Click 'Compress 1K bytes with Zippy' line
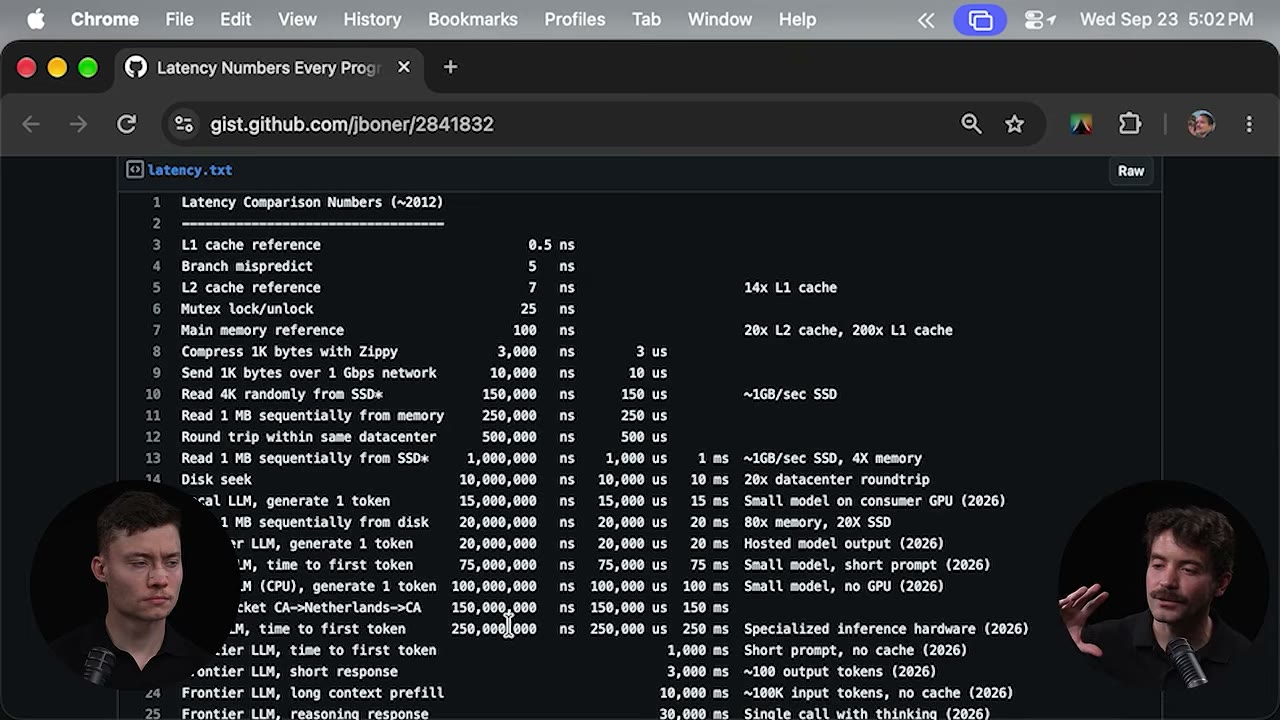 [x=289, y=352]
